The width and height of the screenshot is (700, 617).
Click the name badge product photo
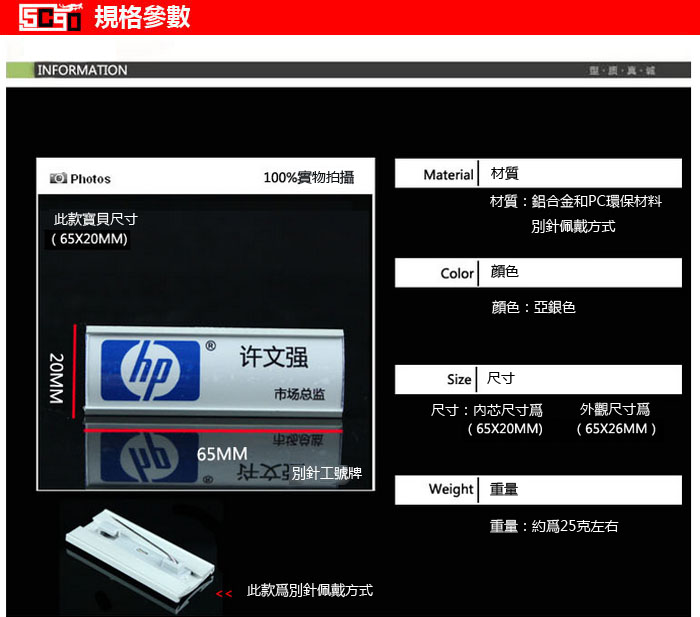coord(214,371)
